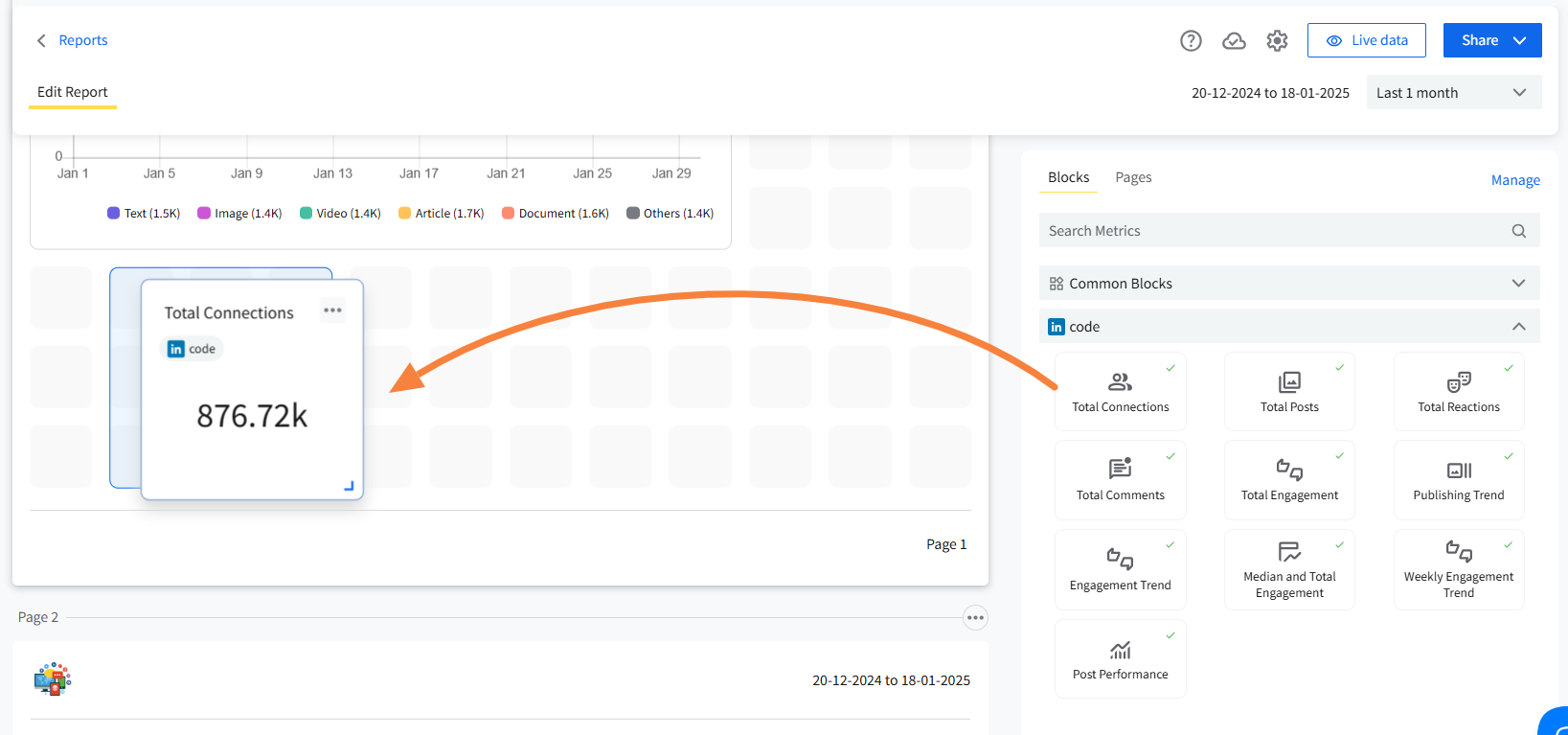Click the Search Metrics field
This screenshot has height=735, width=1568.
[1274, 231]
